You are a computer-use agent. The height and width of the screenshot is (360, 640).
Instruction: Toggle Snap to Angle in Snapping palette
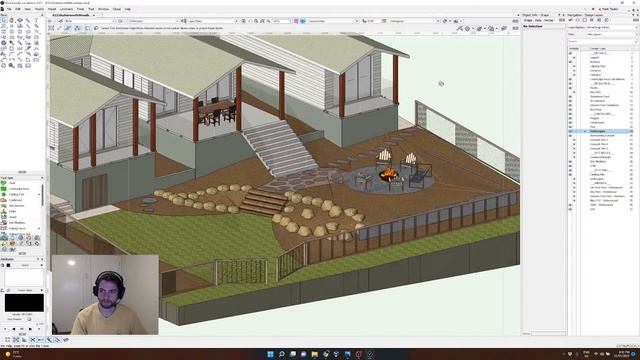(x=24, y=340)
